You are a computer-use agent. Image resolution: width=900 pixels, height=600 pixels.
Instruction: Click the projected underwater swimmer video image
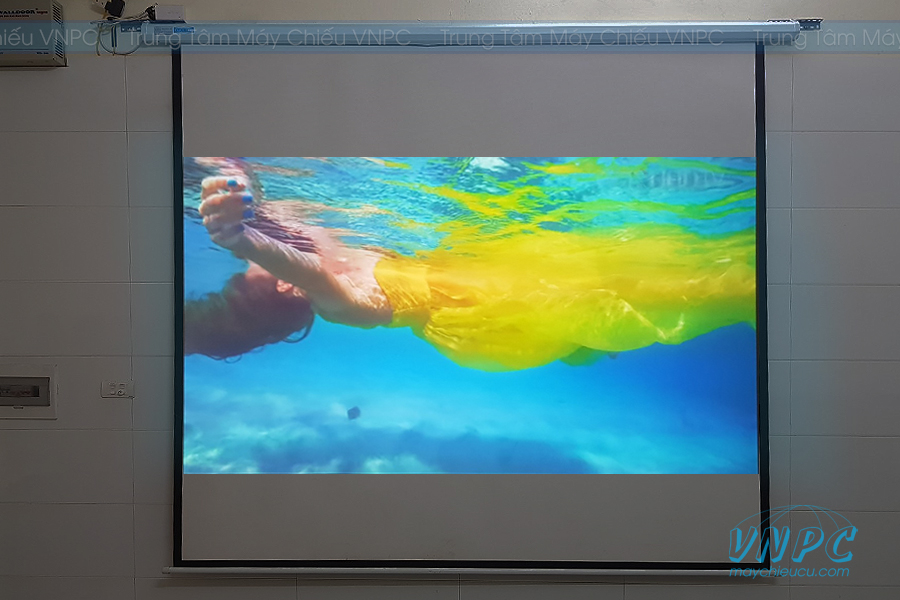pyautogui.click(x=470, y=315)
